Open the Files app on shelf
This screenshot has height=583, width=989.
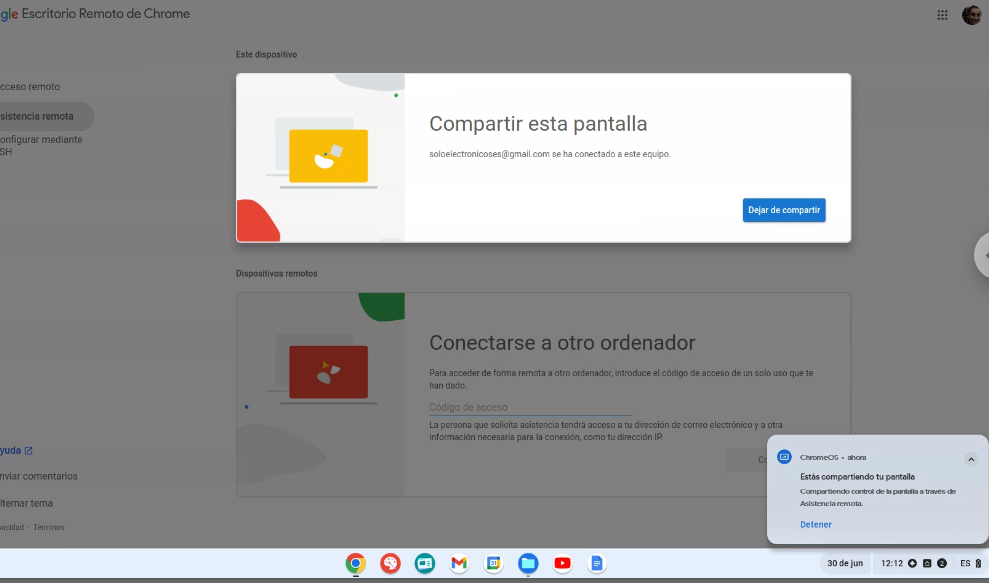pos(528,564)
